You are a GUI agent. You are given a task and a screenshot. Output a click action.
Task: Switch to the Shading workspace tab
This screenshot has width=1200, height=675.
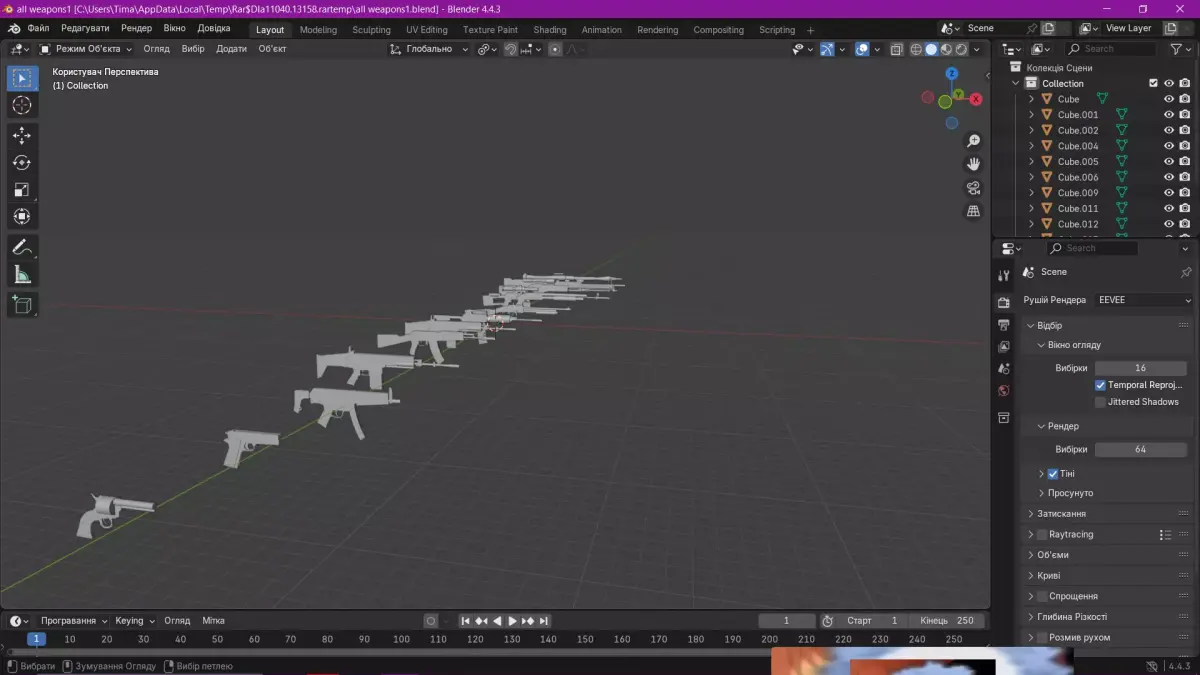coord(550,30)
